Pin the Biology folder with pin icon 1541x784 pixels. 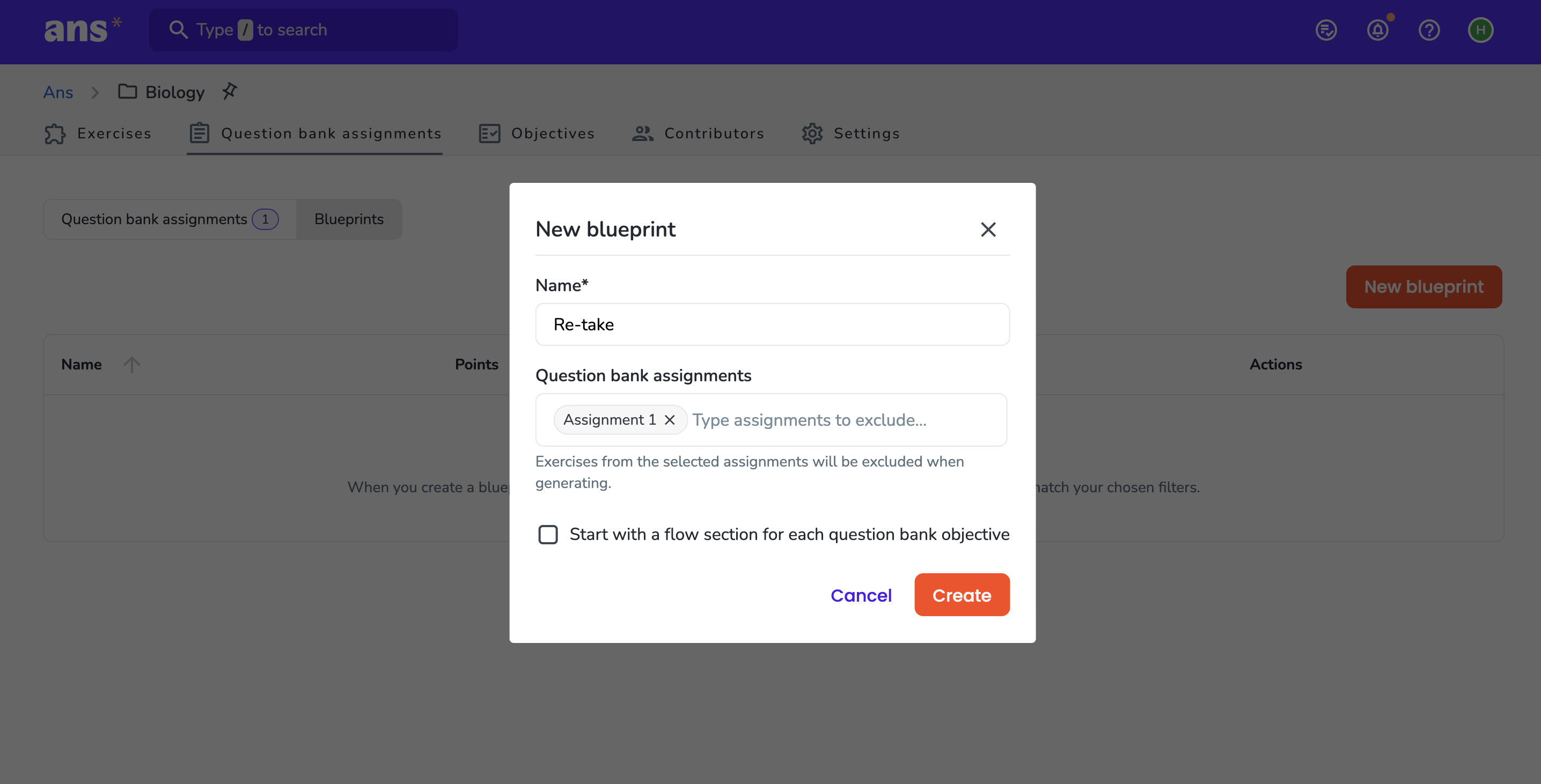tap(230, 92)
